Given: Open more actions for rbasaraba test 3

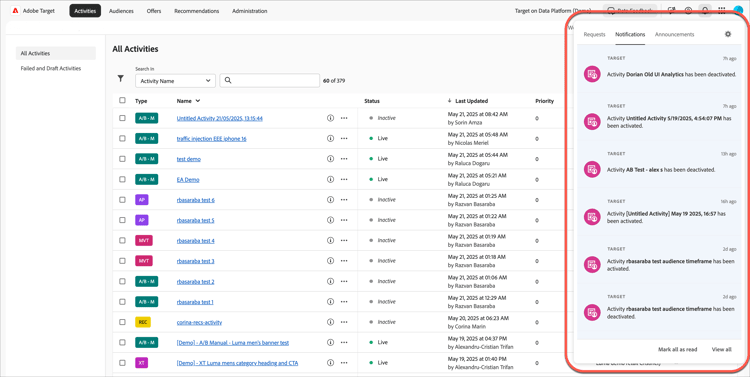Looking at the screenshot, I should (x=344, y=261).
